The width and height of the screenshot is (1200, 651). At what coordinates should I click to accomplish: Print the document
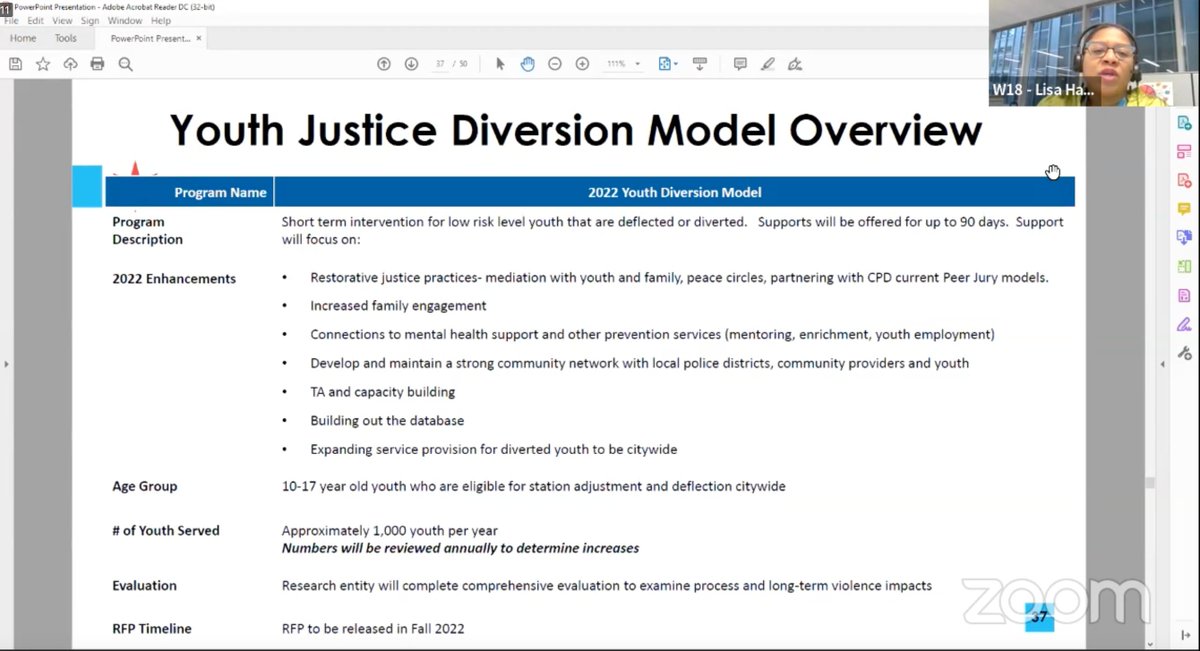97,64
